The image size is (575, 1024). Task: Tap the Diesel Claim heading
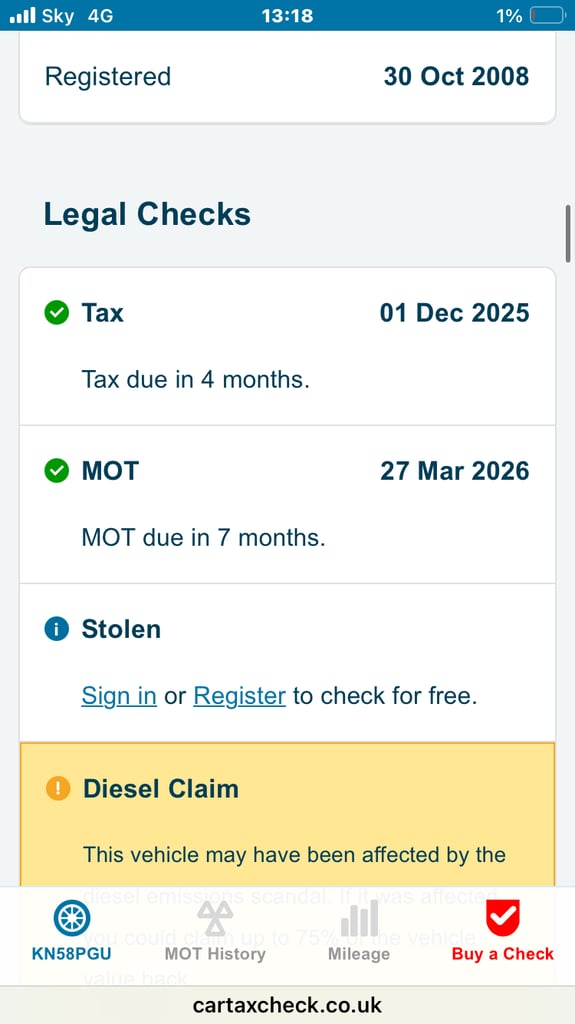(161, 789)
